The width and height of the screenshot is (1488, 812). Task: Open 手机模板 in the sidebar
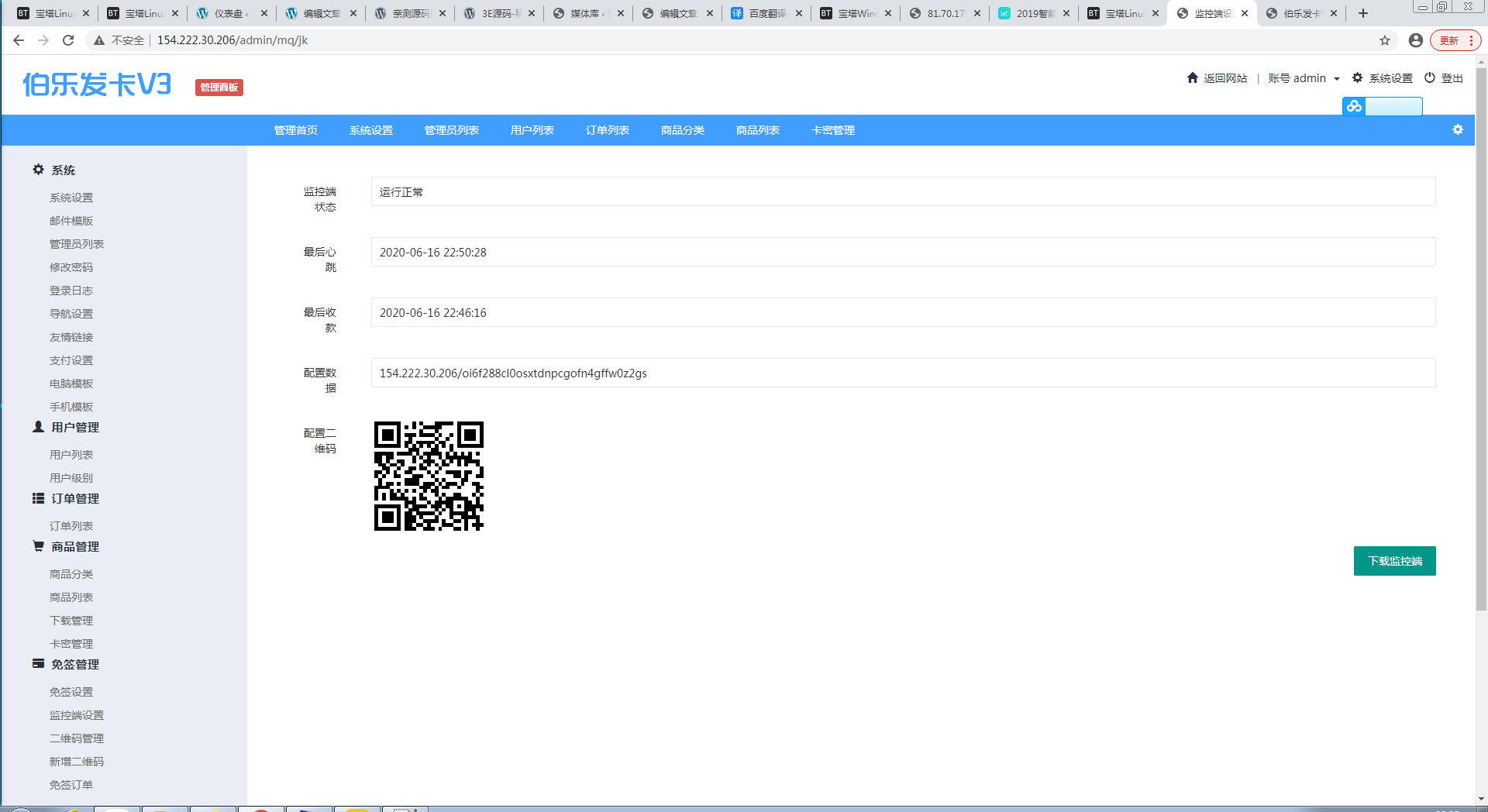pos(71,407)
